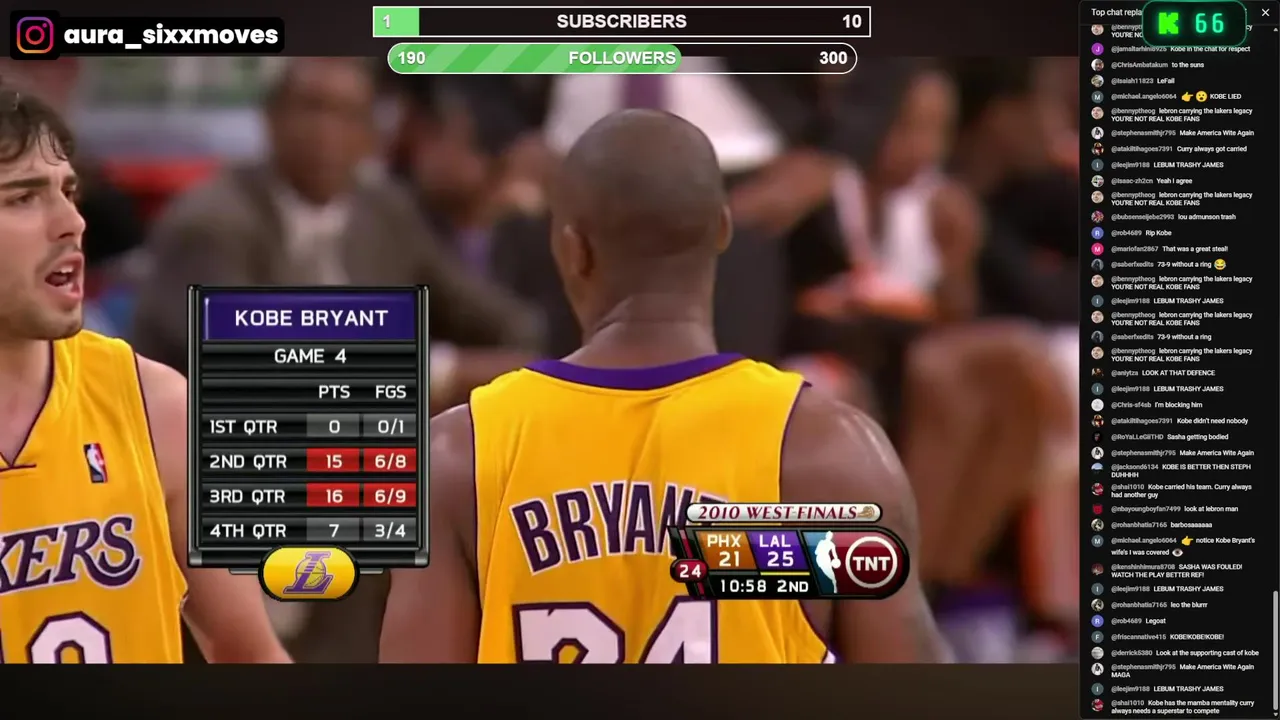Click avatar beside 'barbosaaaaaa' message

point(1098,525)
